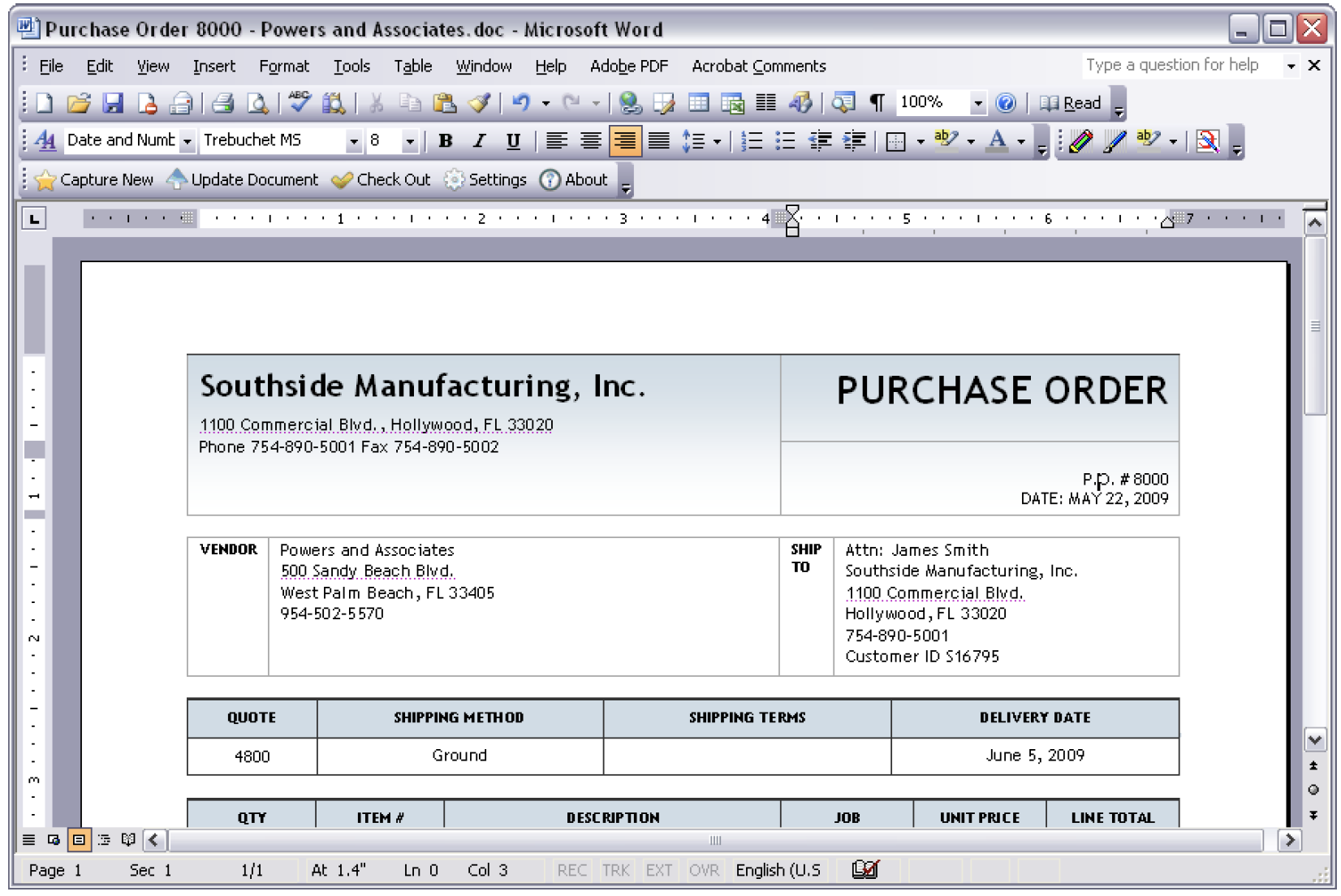Click the tab selector at ruler's left end
The height and width of the screenshot is (896, 1341).
34,218
